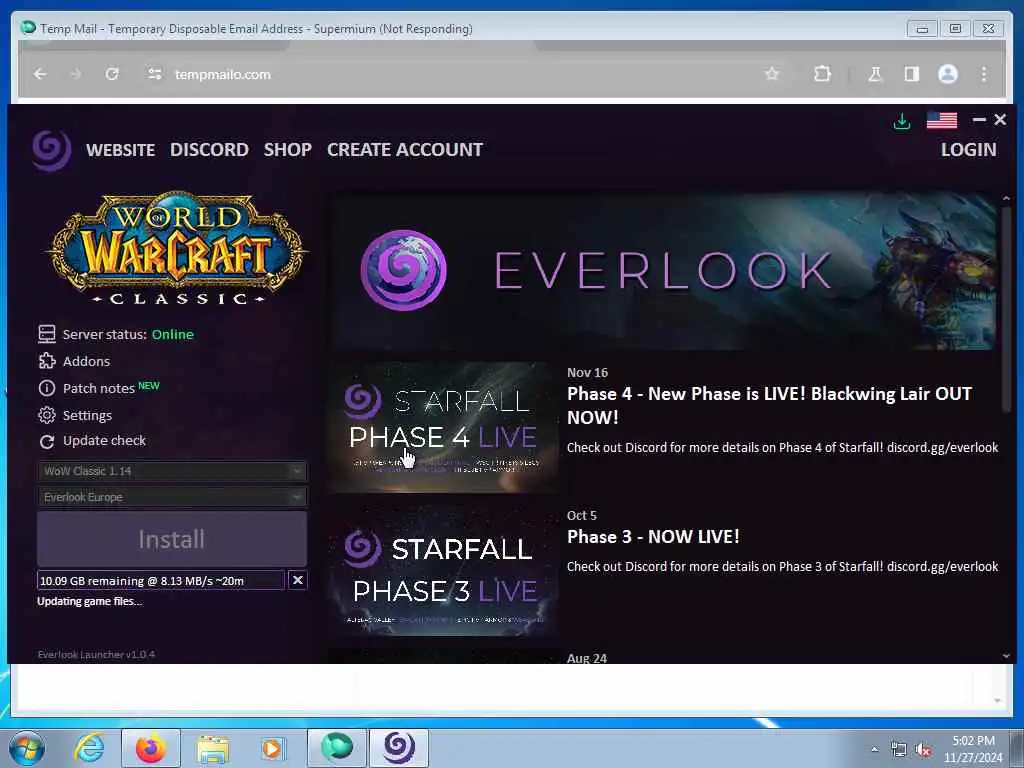1024x768 pixels.
Task: Go to the SHOP page
Action: coord(287,150)
